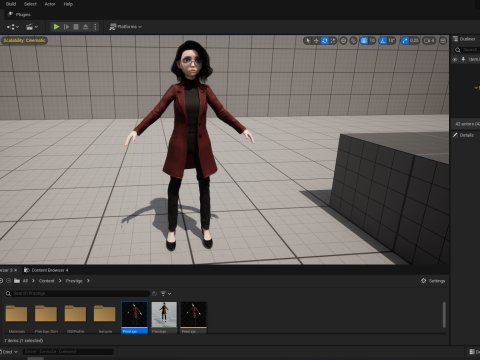Click the Outliner panel tab
The image size is (480, 360).
464,39
